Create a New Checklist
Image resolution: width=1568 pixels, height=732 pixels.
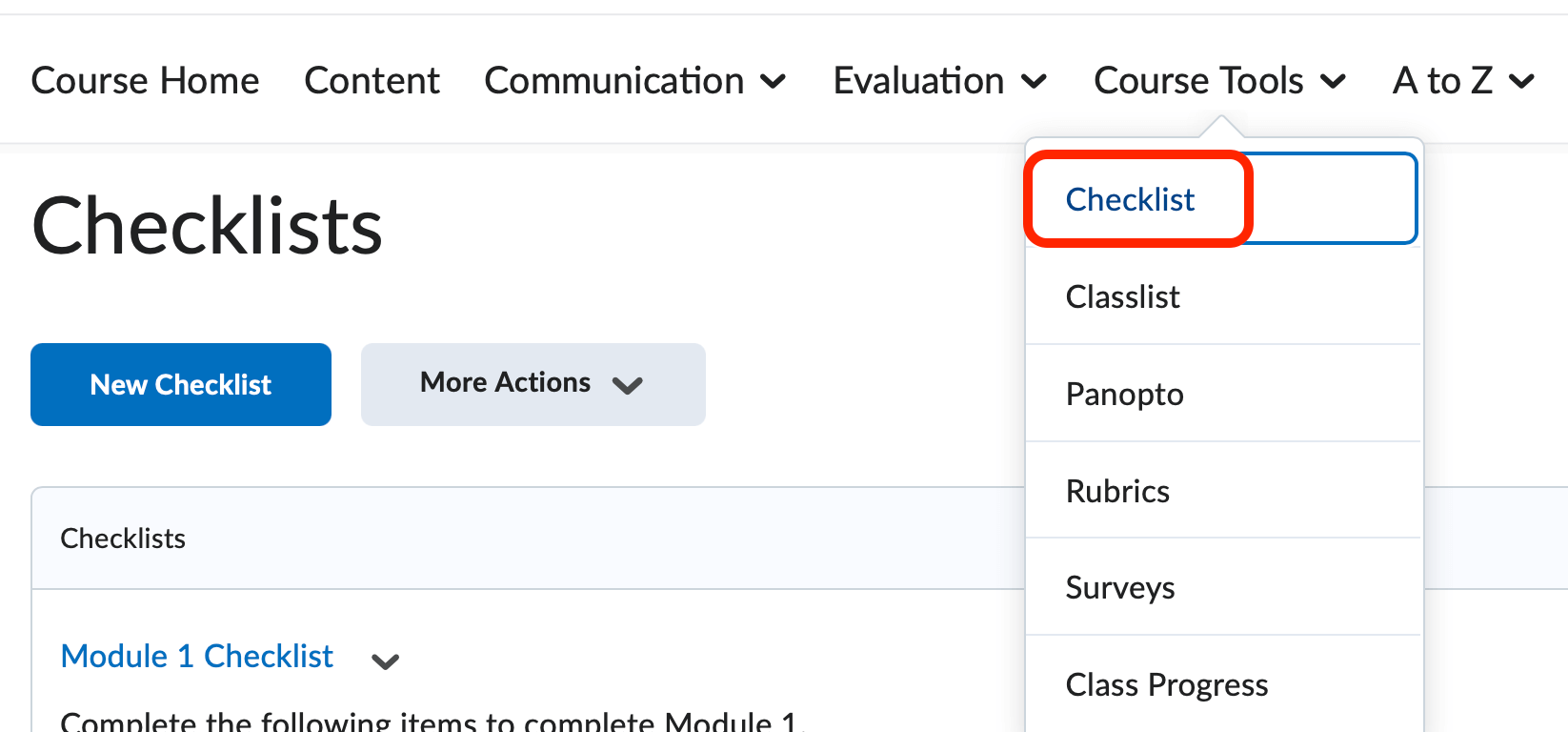(180, 384)
